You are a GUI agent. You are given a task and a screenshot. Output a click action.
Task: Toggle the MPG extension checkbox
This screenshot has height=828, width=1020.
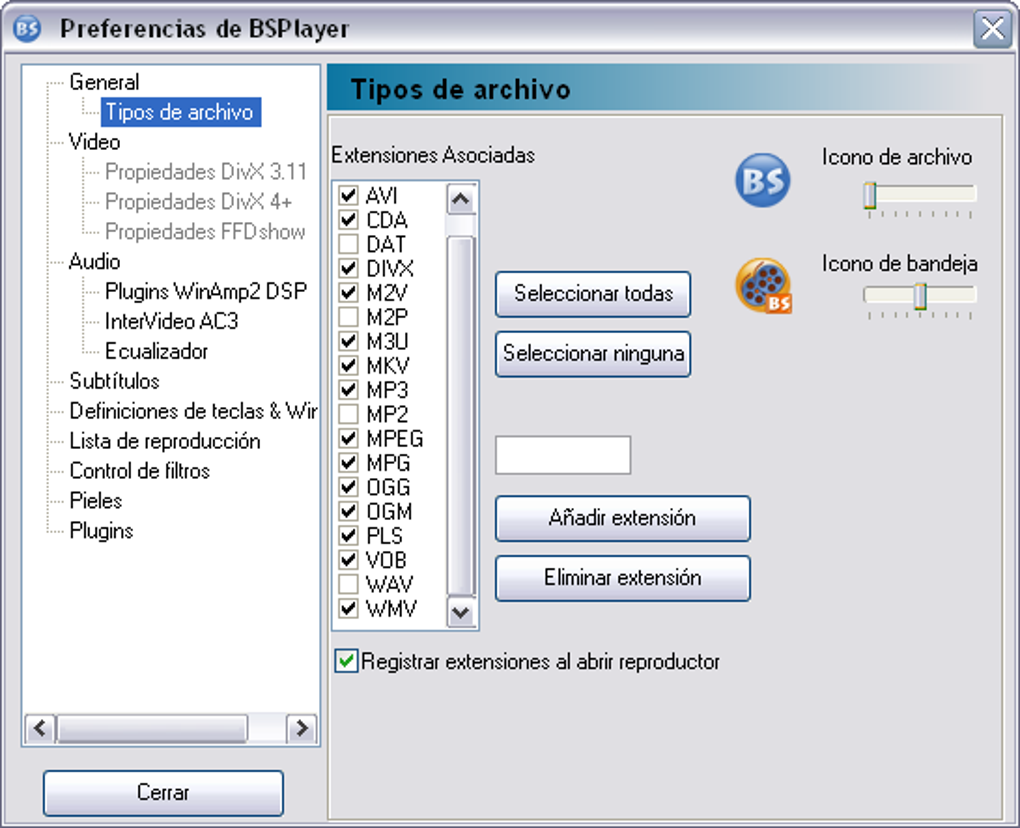(348, 462)
